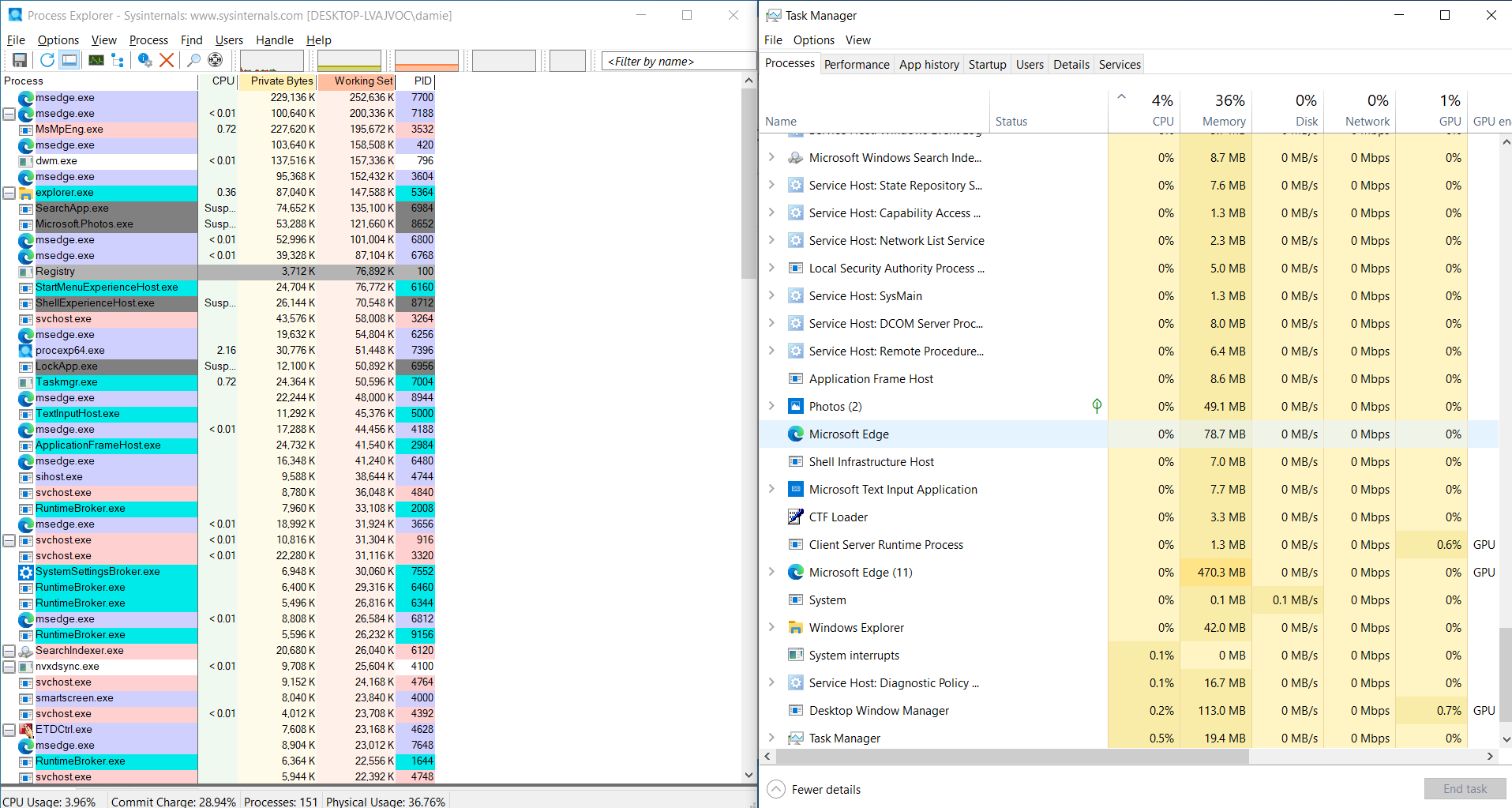
Task: Click the SystemSettingsBroker.exe gear icon
Action: tap(26, 572)
